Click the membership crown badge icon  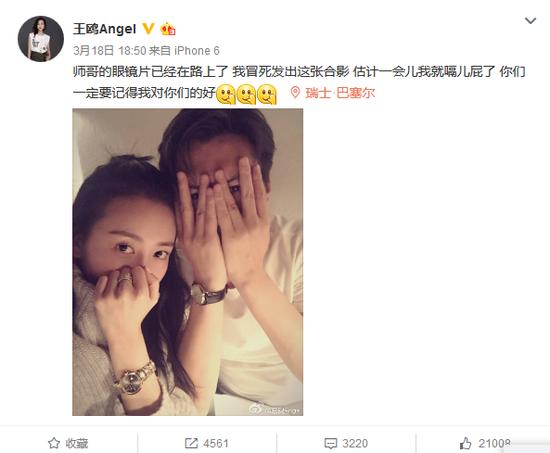(168, 29)
